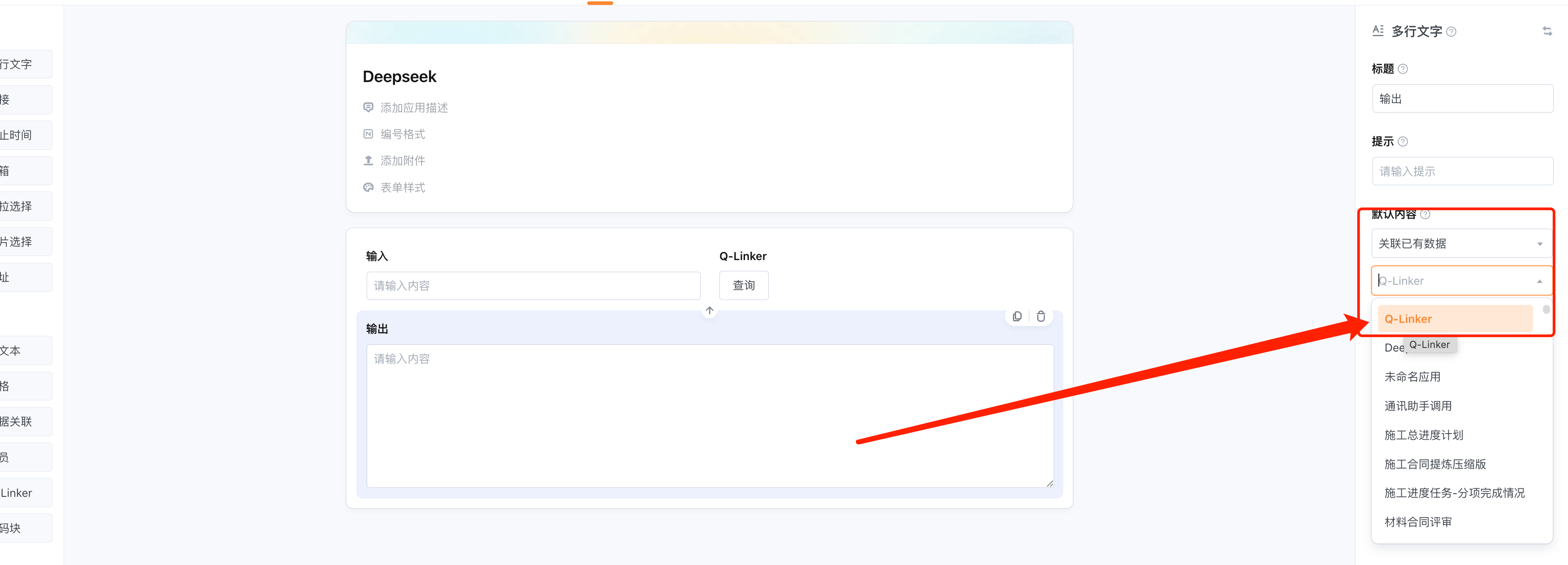Image resolution: width=1568 pixels, height=565 pixels.
Task: Click the numbering icon beside 编号格式
Action: 368,134
